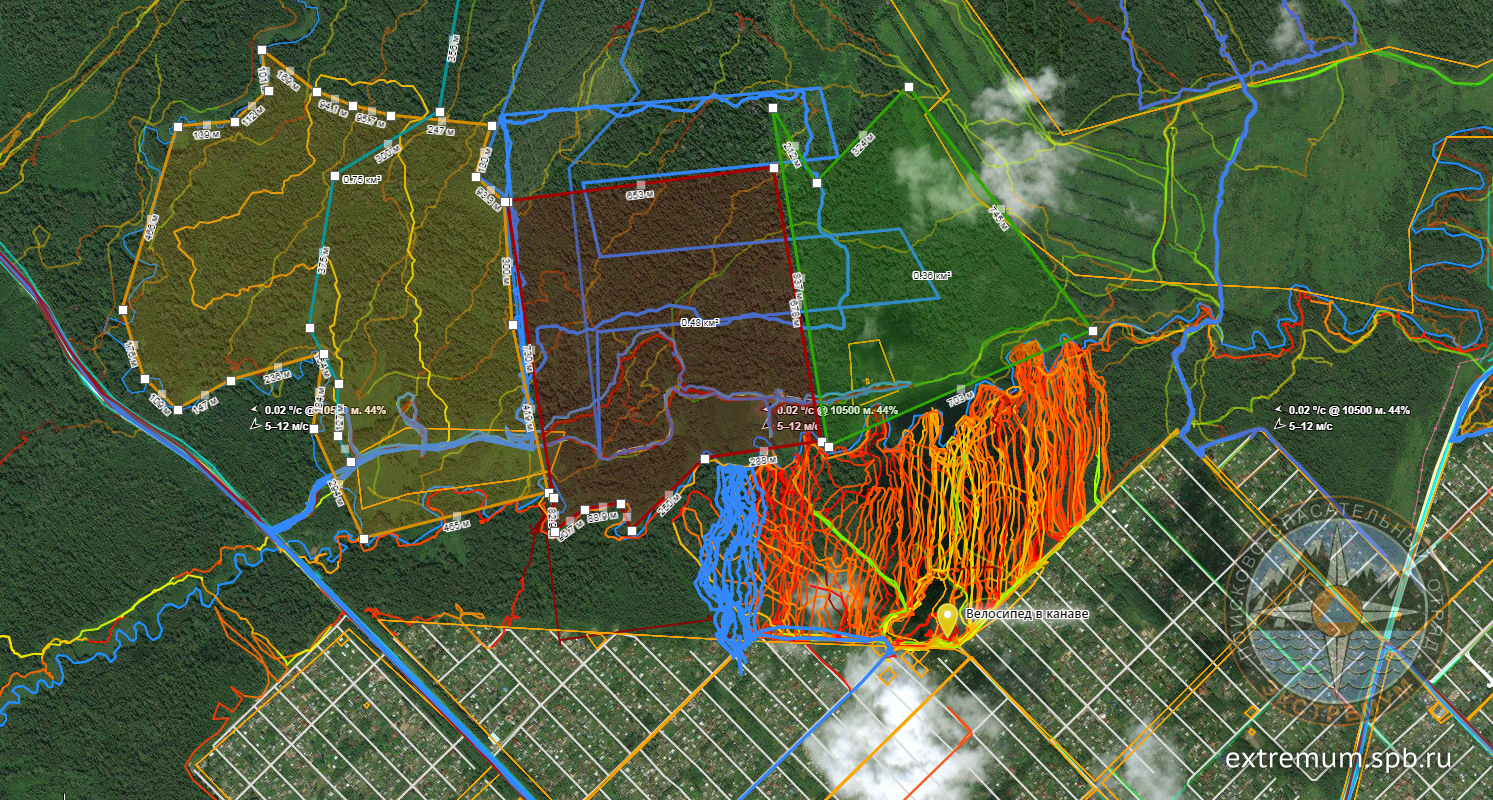The height and width of the screenshot is (800, 1493).
Task: Click wind arrow icon beside rightmost 5–12 м/с
Action: pos(1279,425)
